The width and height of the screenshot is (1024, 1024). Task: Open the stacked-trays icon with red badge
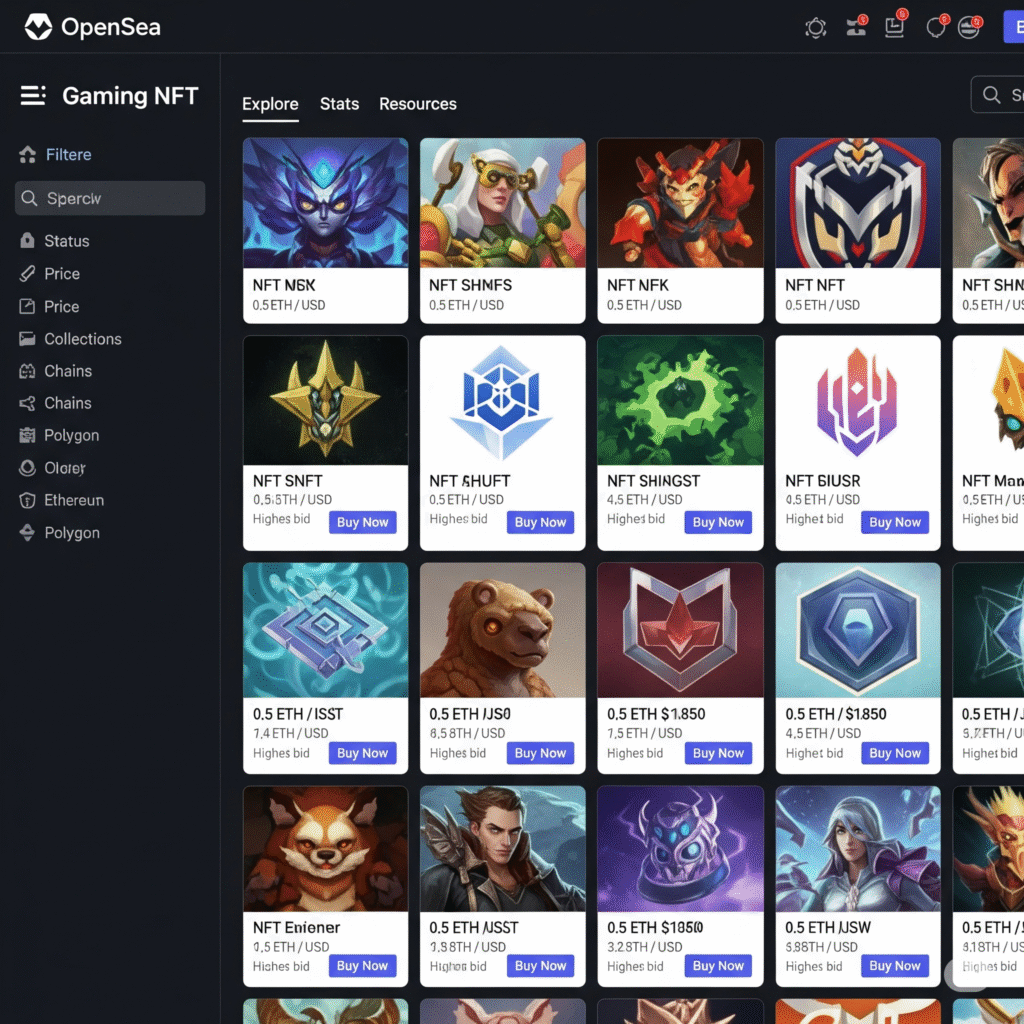click(x=856, y=26)
